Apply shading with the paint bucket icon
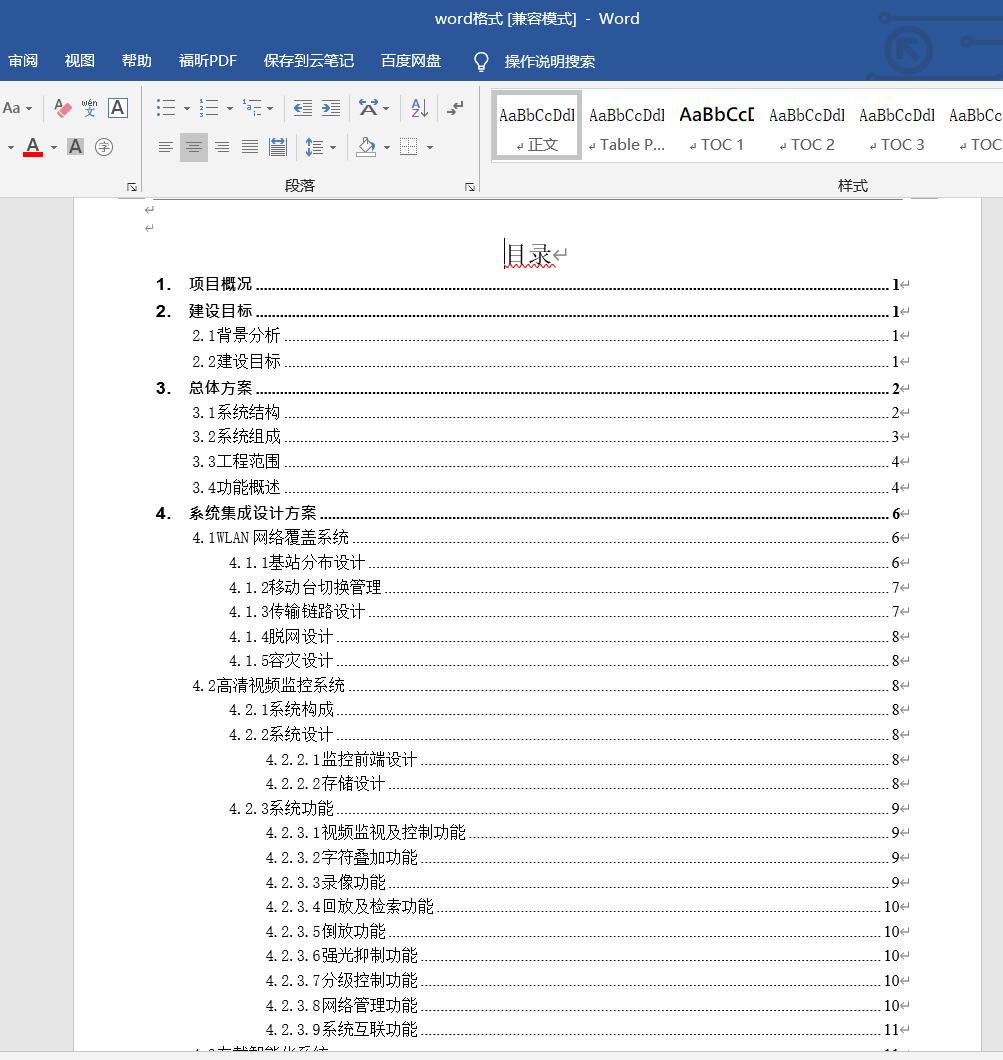The image size is (1003, 1060). pos(364,147)
